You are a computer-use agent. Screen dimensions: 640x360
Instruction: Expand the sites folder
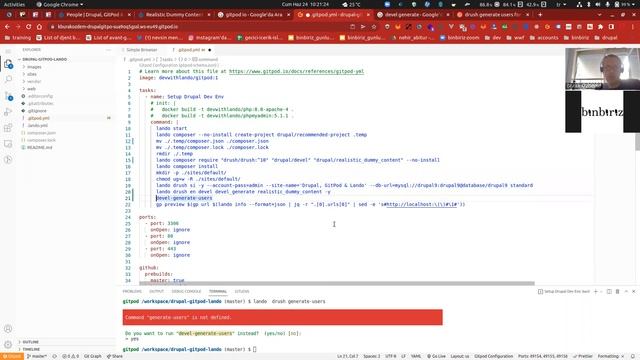tap(32, 74)
